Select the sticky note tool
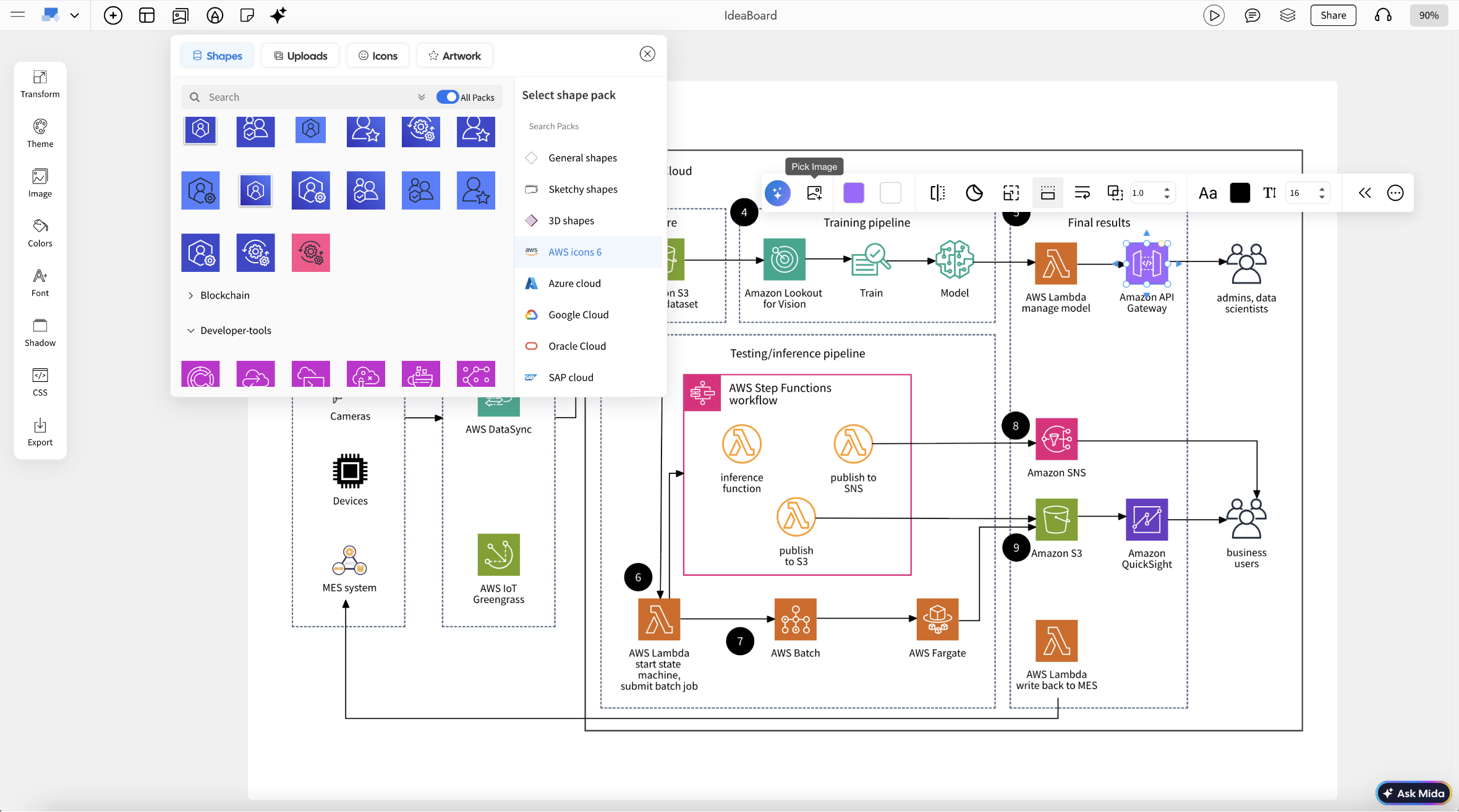Screen dimensions: 1459x812 coord(247,15)
